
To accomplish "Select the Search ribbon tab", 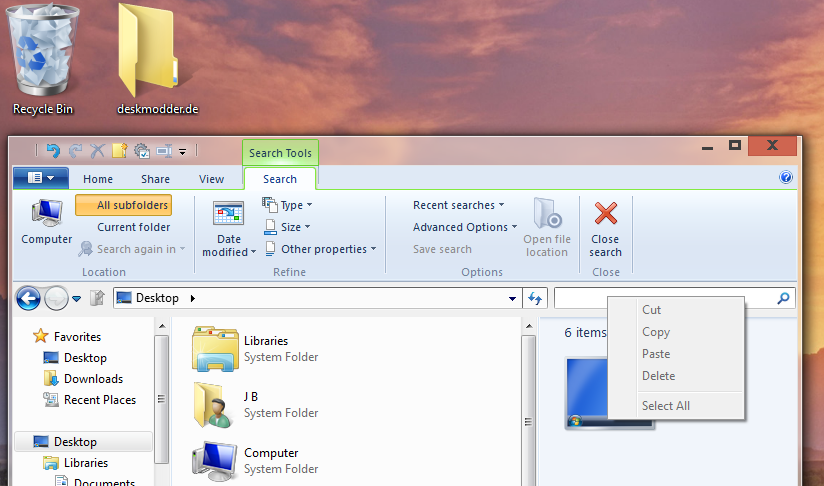I will pyautogui.click(x=280, y=179).
